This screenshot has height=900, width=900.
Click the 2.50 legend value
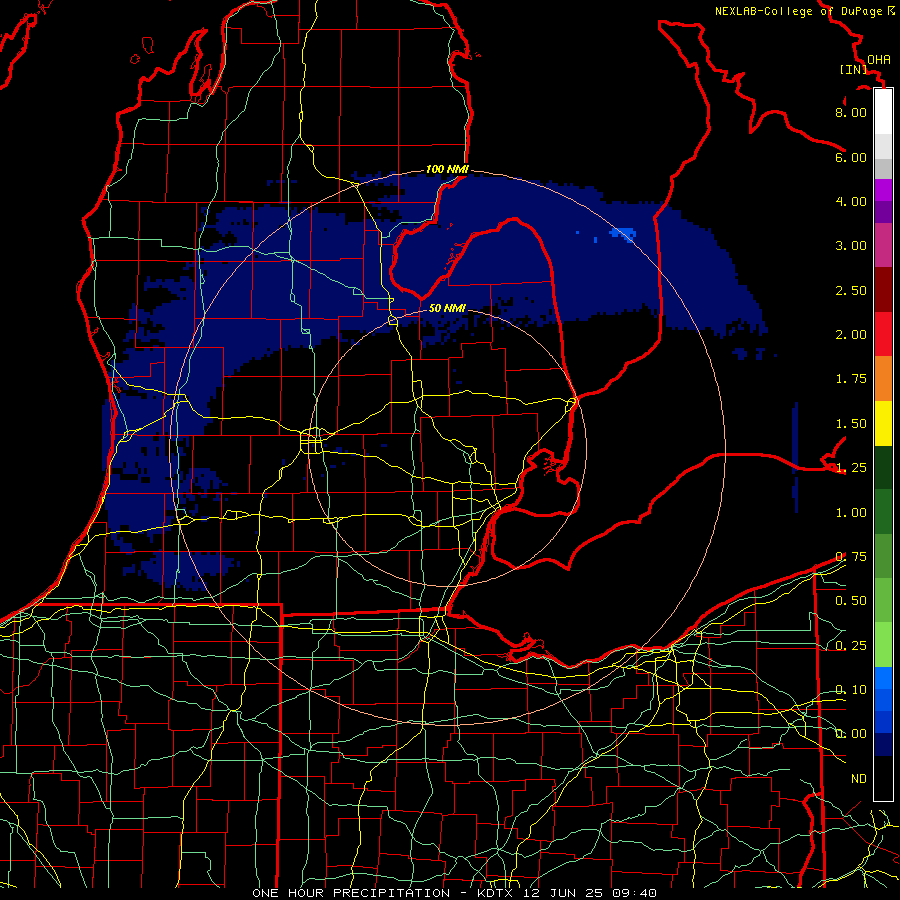click(x=851, y=290)
